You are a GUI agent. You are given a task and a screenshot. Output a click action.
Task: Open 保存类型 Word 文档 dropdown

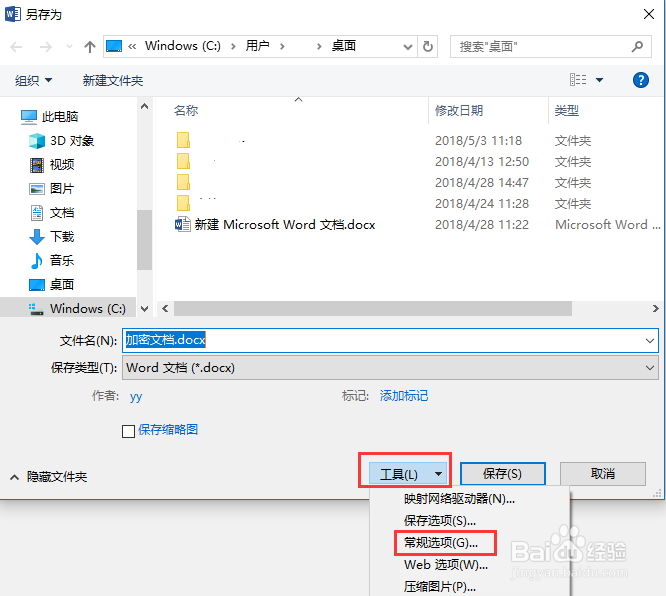tap(390, 368)
